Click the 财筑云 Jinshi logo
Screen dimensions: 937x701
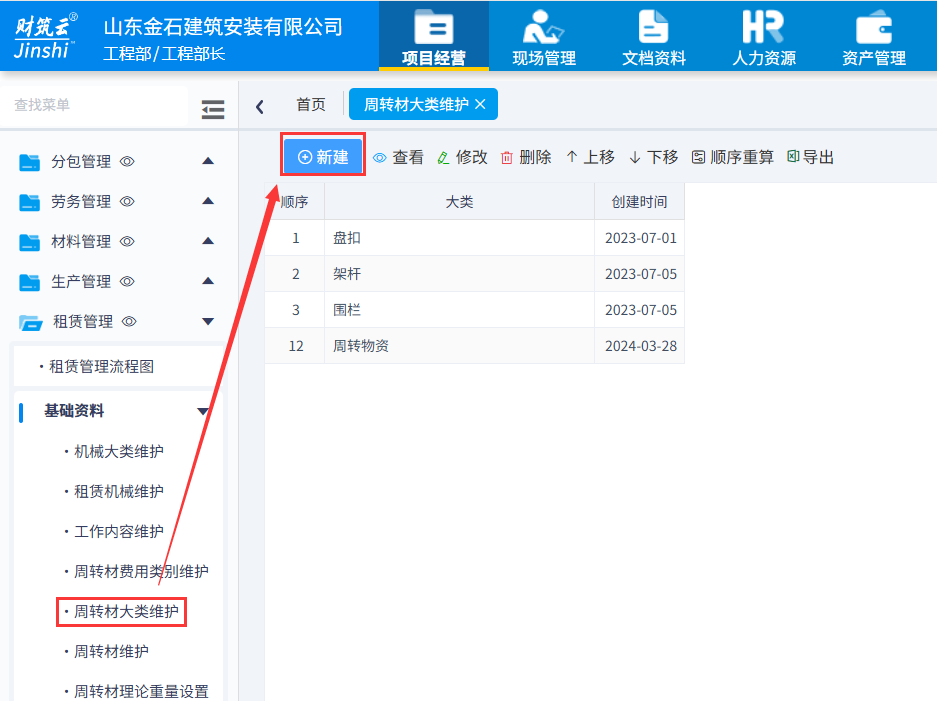(x=45, y=36)
